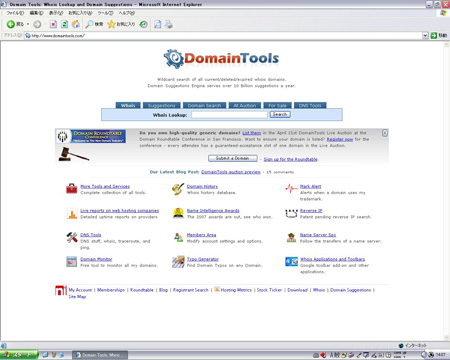Switch to the Domain Search tab

204,105
